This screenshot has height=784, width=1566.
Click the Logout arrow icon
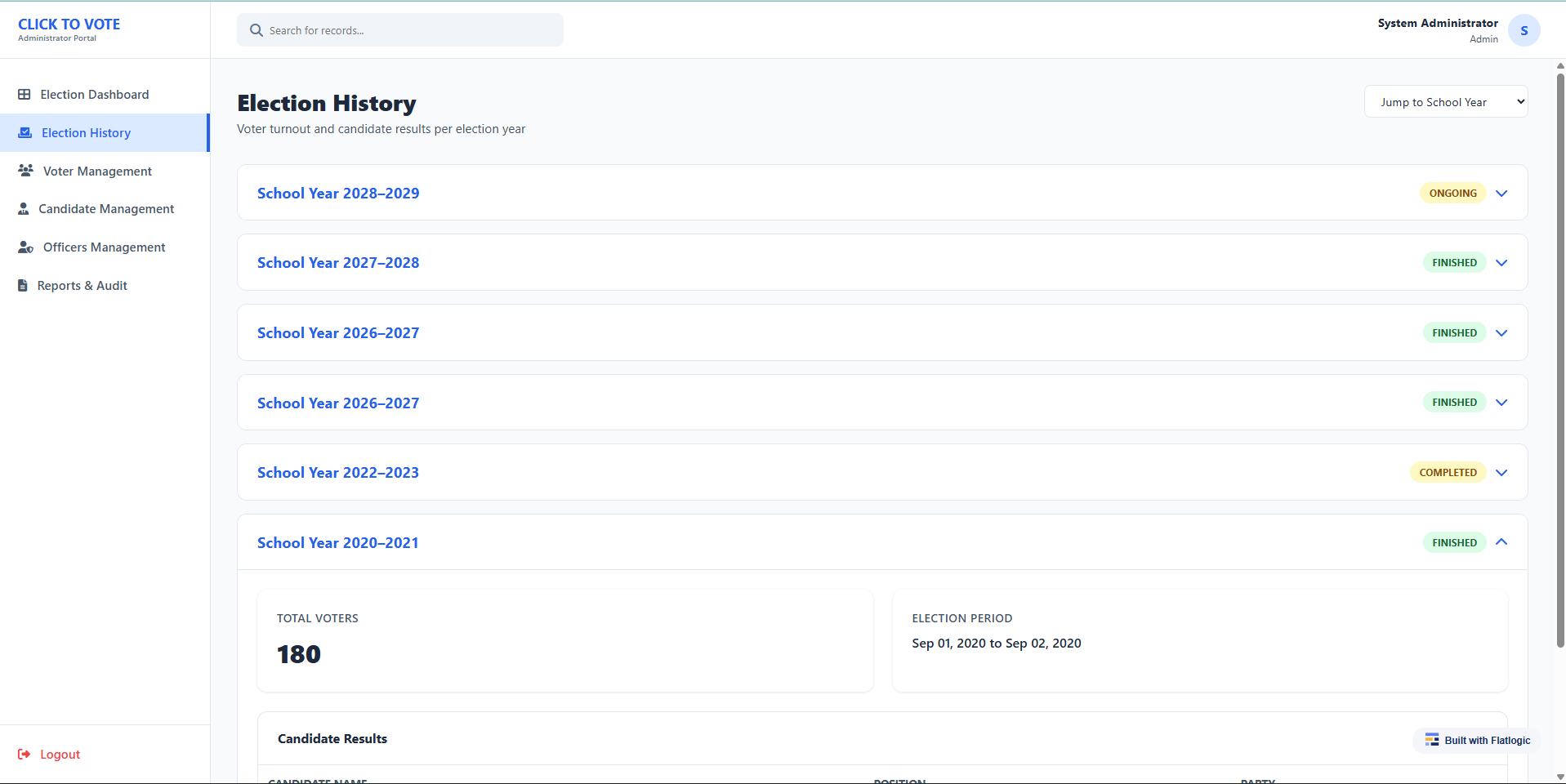pyautogui.click(x=25, y=755)
